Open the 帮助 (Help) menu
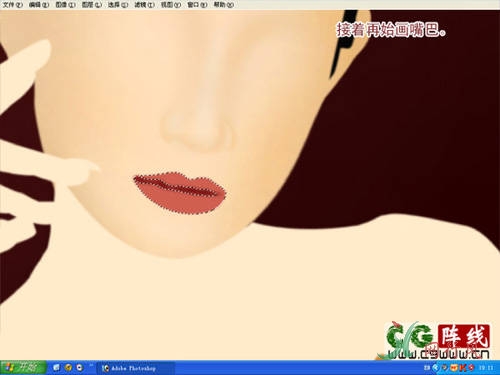This screenshot has height=375, width=500. pos(223,5)
